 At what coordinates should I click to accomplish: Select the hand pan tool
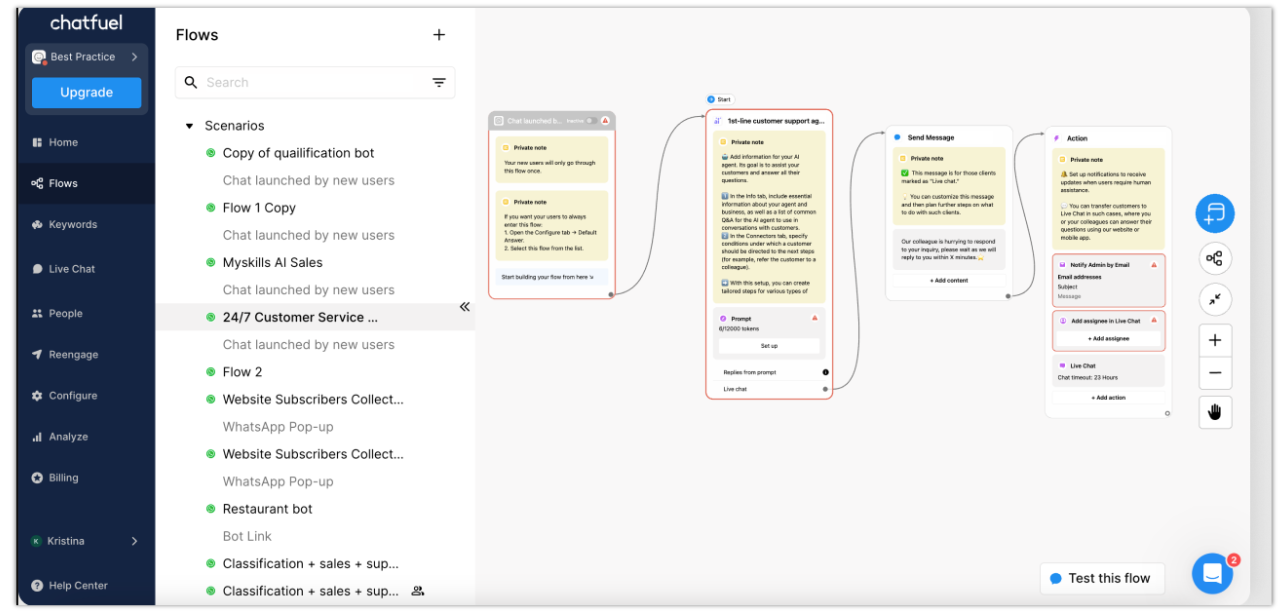tap(1215, 412)
